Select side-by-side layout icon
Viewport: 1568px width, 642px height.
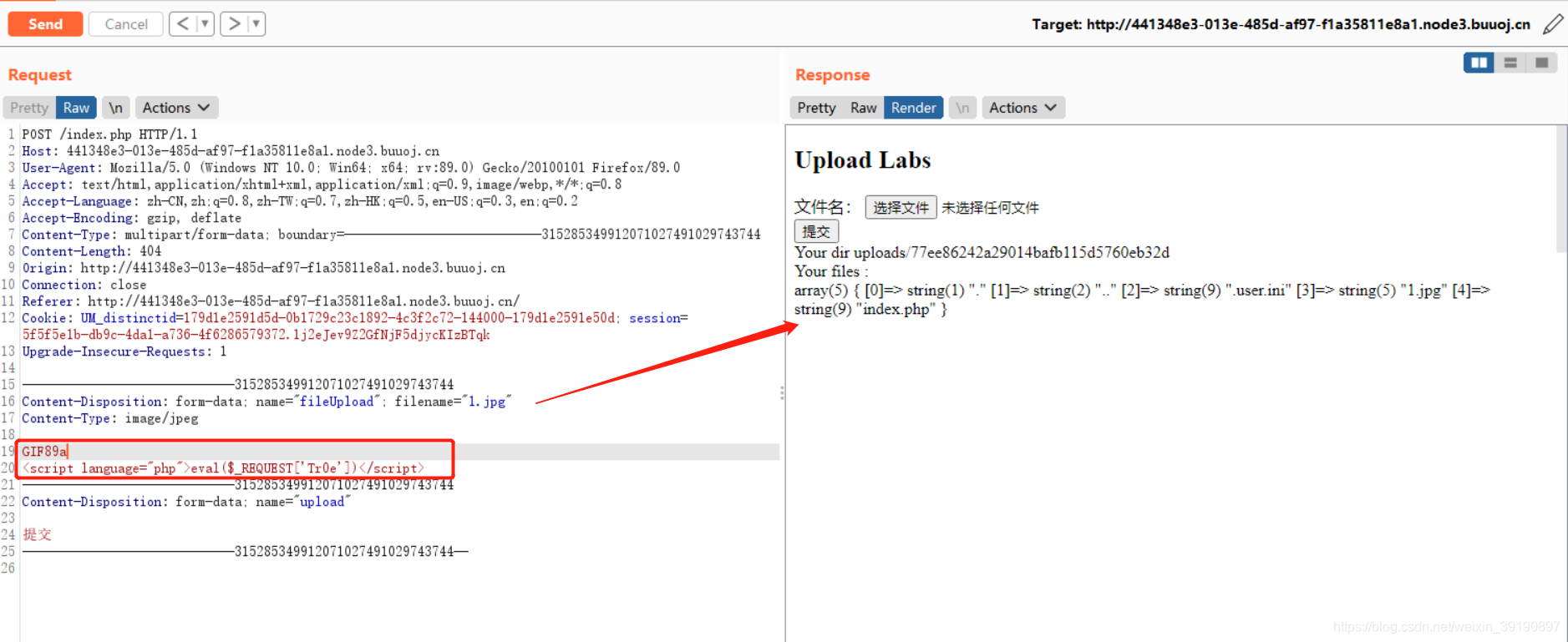pyautogui.click(x=1479, y=63)
